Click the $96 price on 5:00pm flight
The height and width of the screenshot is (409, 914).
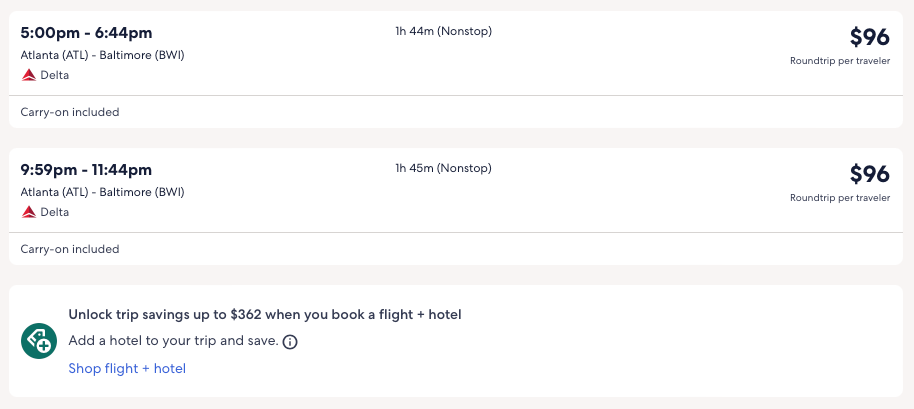point(869,37)
